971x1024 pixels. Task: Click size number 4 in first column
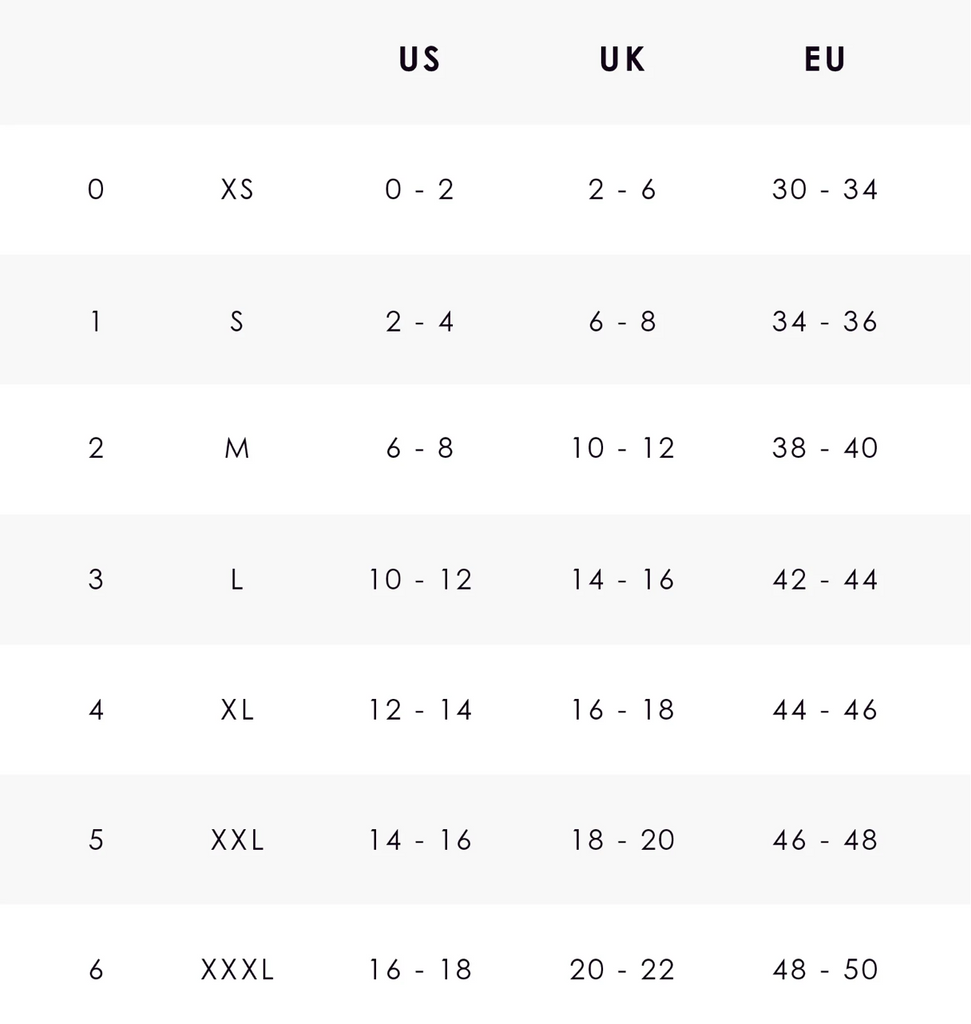96,710
